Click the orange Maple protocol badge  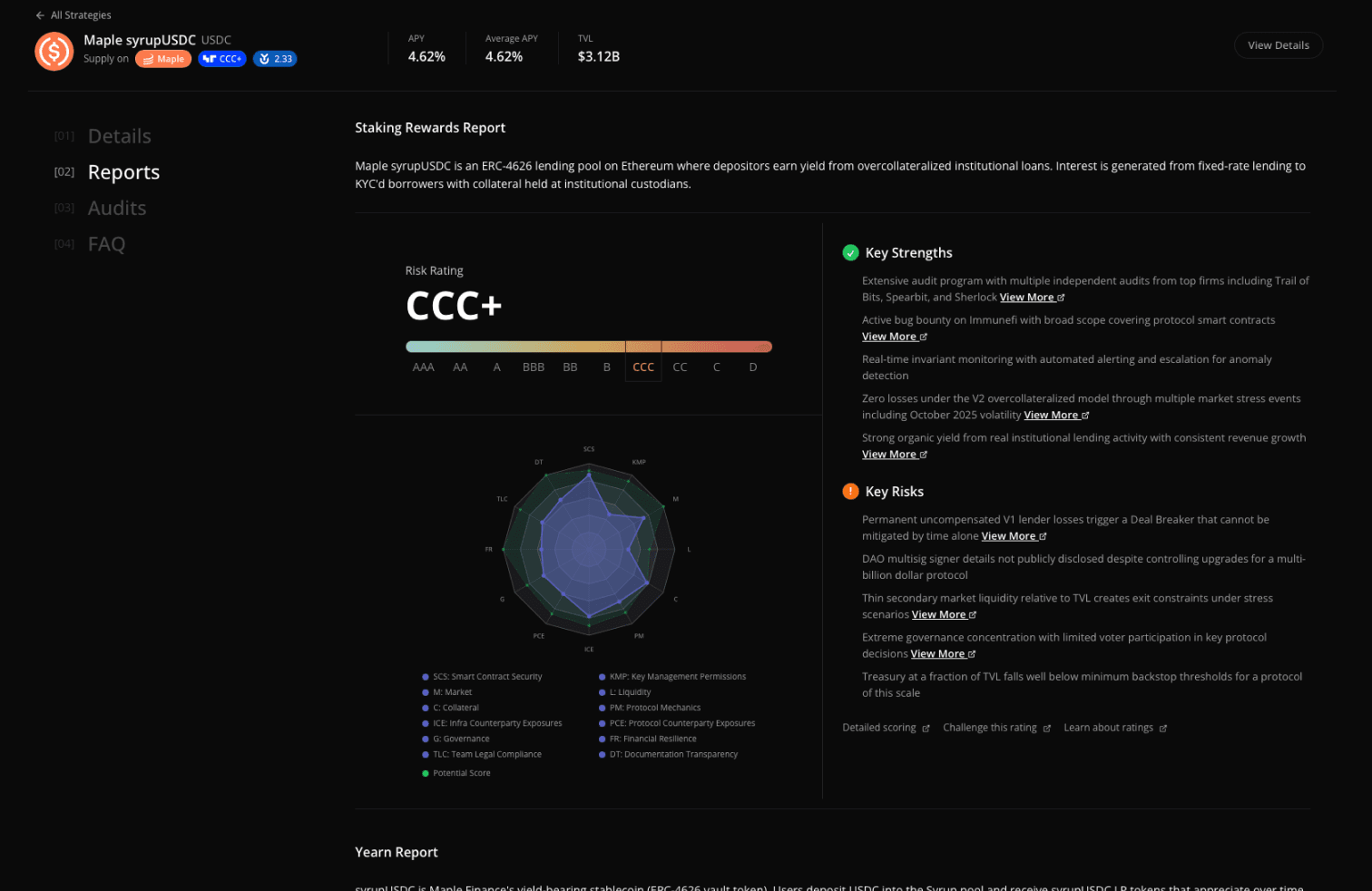pyautogui.click(x=163, y=59)
